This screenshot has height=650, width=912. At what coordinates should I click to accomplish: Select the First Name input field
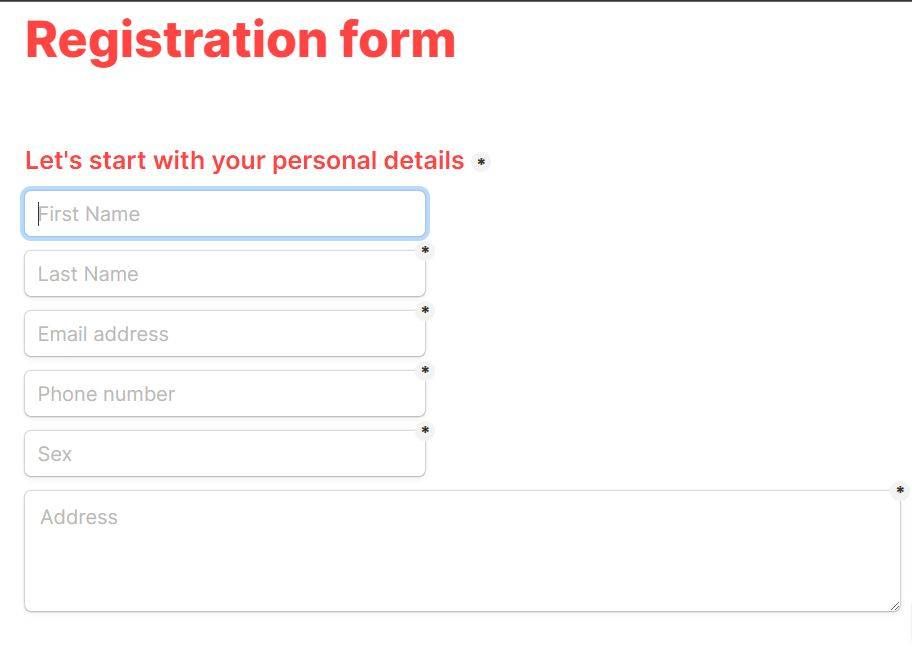click(225, 213)
